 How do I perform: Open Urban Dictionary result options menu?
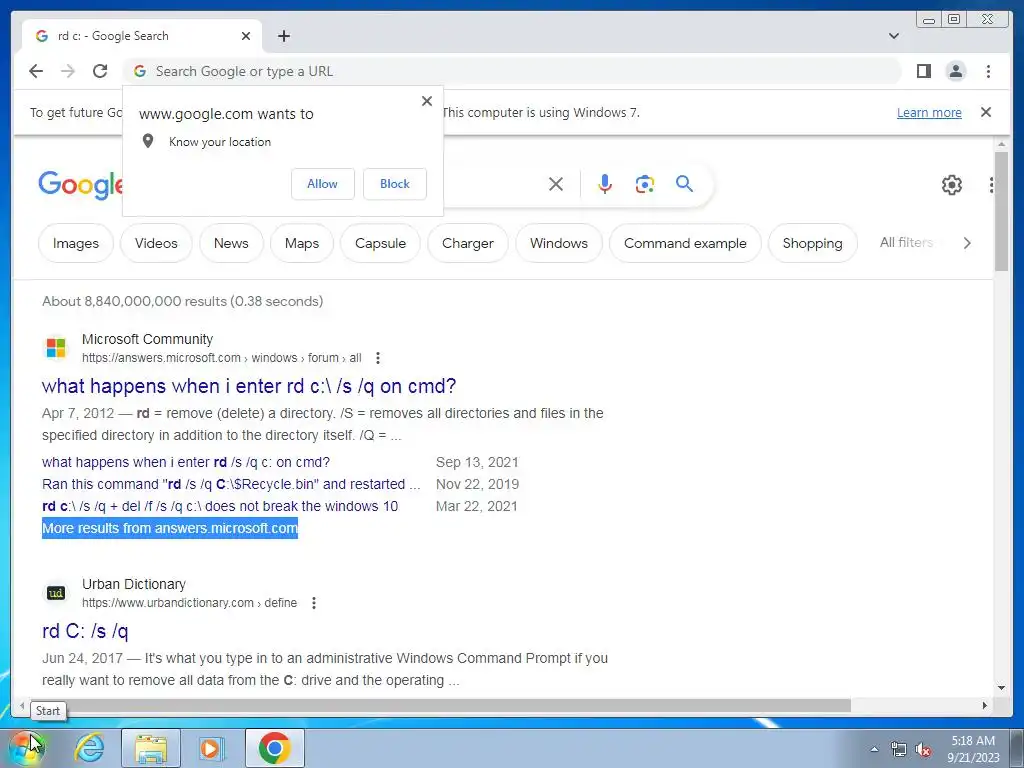pyautogui.click(x=314, y=603)
